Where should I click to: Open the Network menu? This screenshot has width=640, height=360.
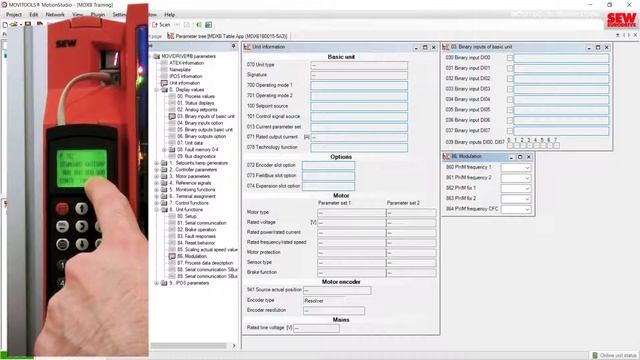(55, 14)
